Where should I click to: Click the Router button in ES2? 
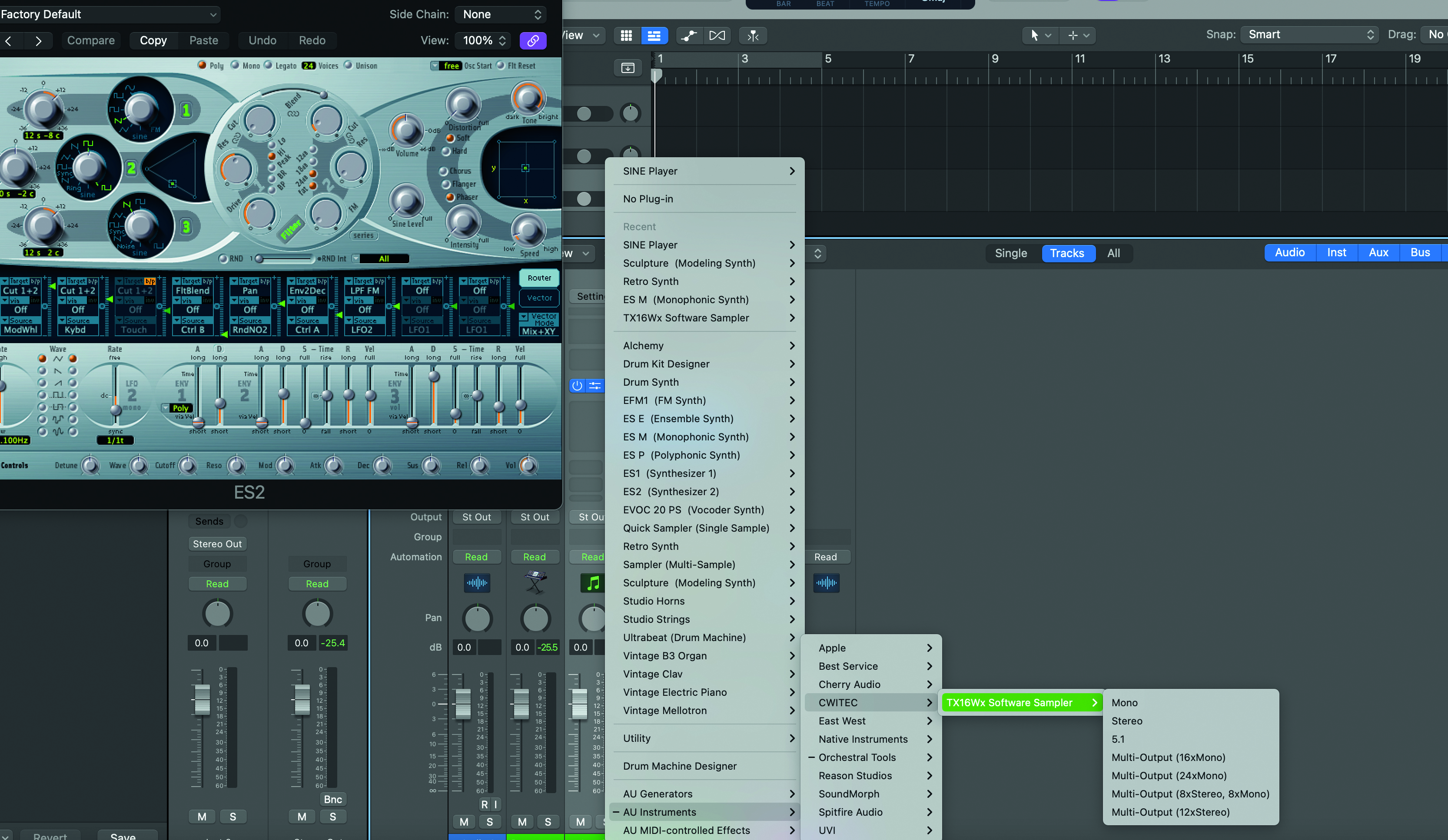coord(539,278)
